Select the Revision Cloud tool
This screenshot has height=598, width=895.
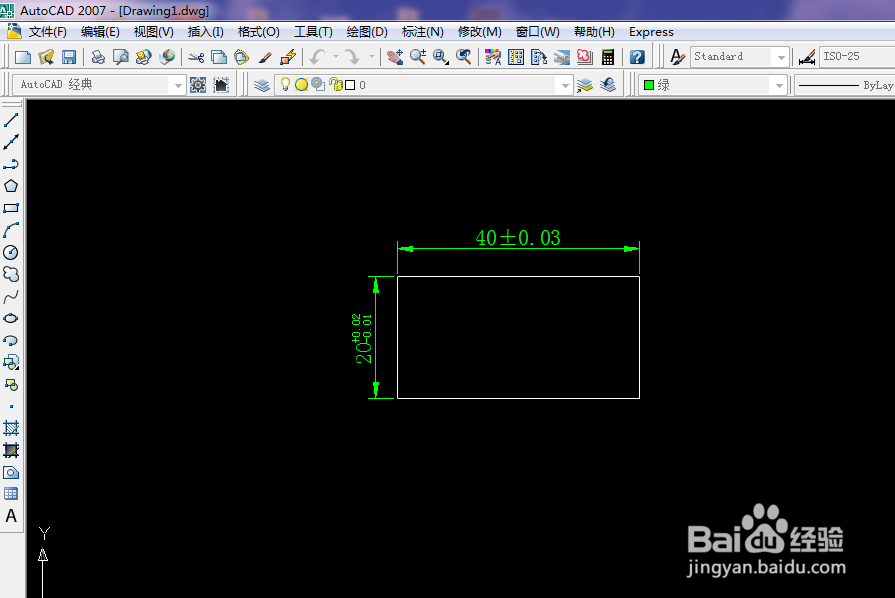pyautogui.click(x=11, y=274)
